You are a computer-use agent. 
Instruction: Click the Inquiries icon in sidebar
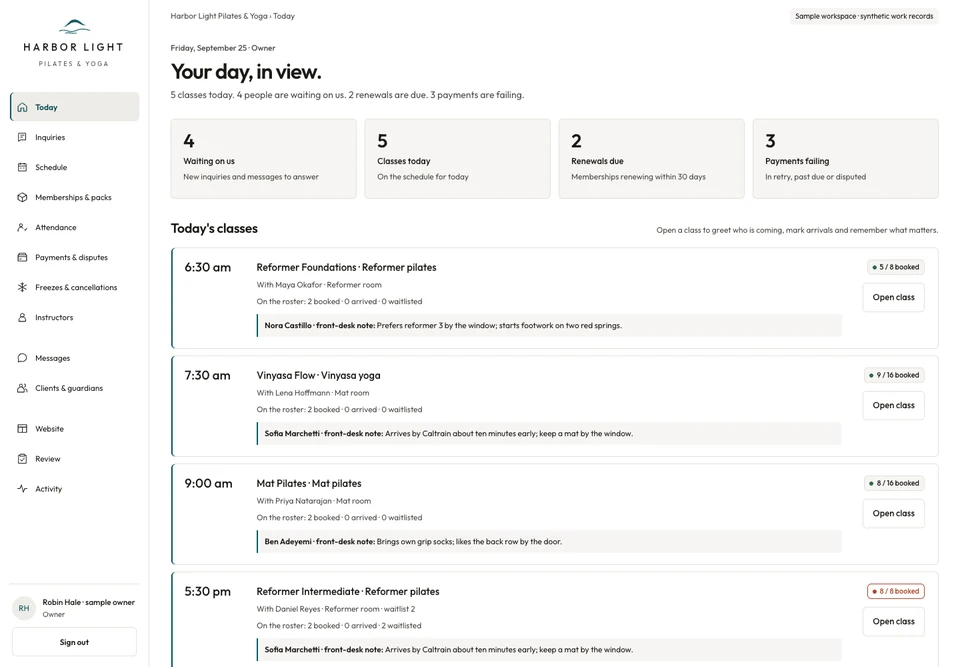(23, 137)
